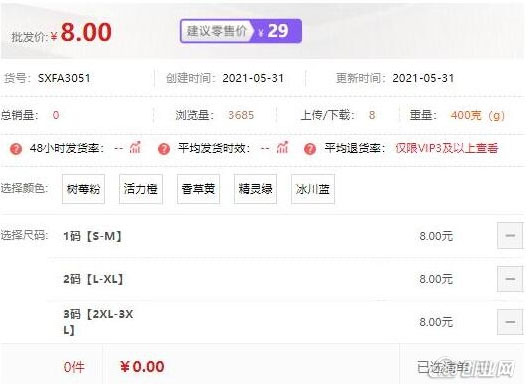Select the 精灵绿 color option
Screen dimensions: 530x384
pyautogui.click(x=256, y=189)
